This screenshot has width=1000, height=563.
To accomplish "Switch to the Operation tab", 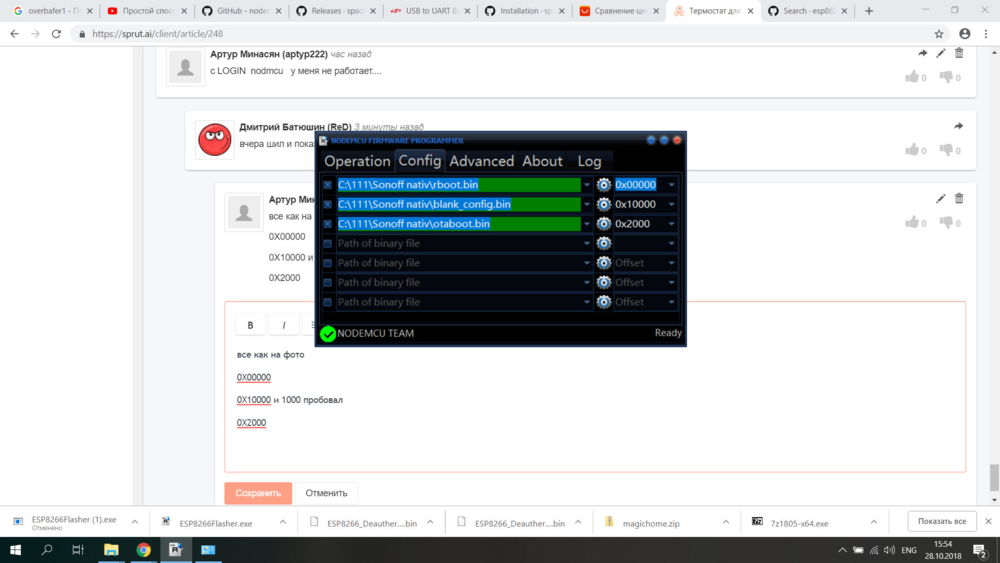I will [357, 161].
